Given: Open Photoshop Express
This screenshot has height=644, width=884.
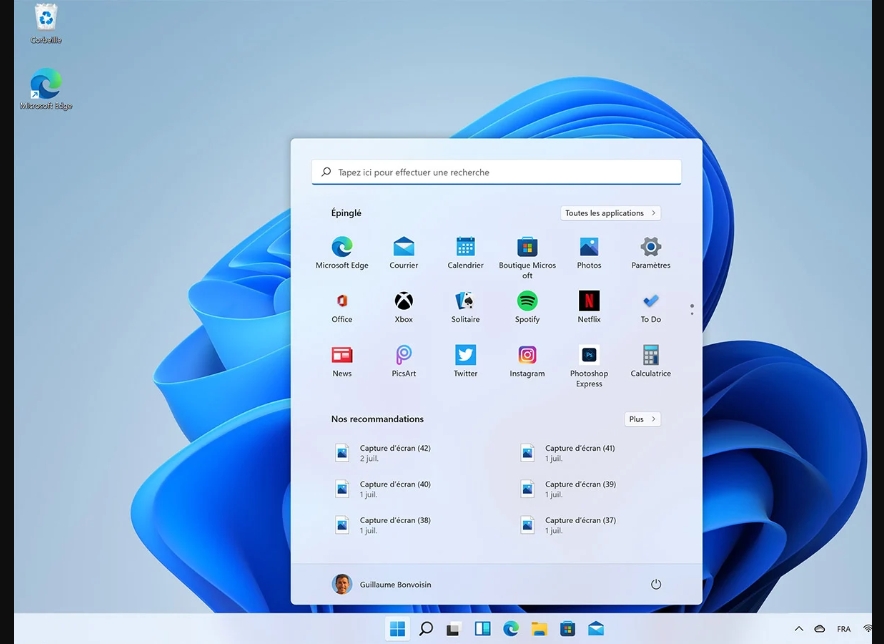Looking at the screenshot, I should pos(589,355).
